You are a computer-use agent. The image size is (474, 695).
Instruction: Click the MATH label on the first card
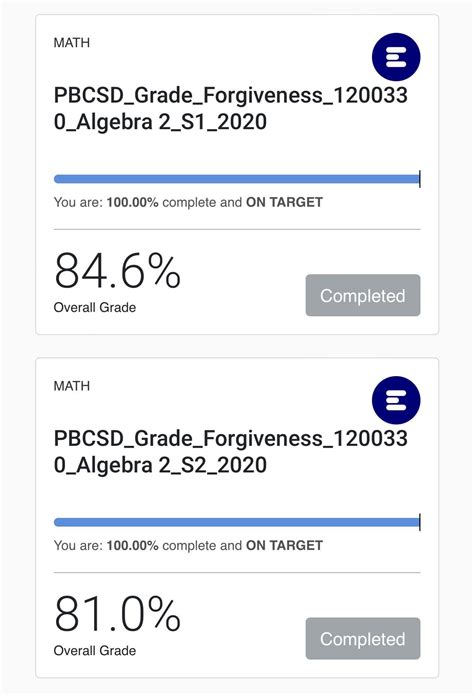click(x=72, y=43)
